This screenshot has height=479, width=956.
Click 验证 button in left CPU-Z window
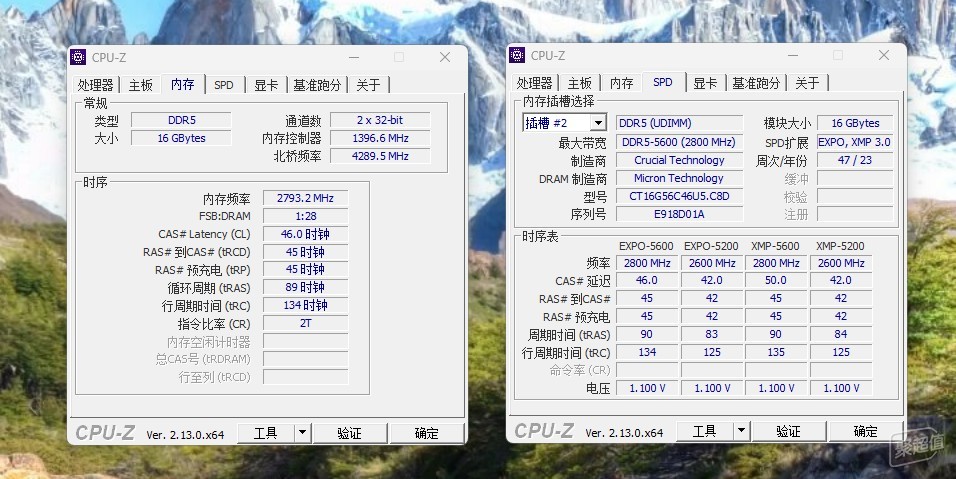point(349,433)
